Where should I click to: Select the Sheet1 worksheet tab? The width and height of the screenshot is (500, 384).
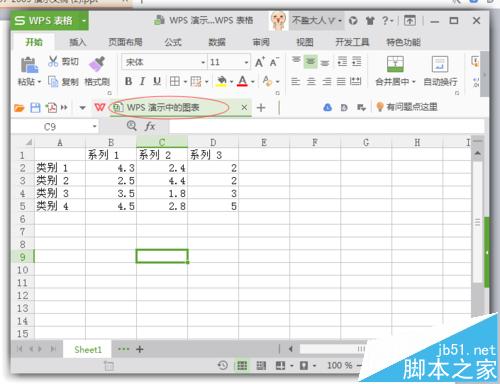[88, 350]
